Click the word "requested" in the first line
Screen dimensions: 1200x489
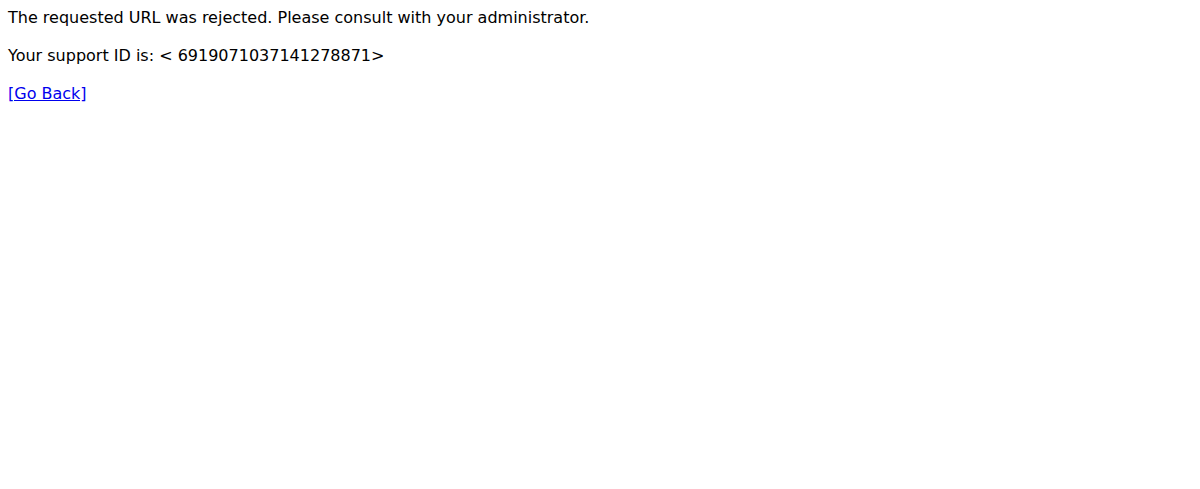pyautogui.click(x=82, y=18)
